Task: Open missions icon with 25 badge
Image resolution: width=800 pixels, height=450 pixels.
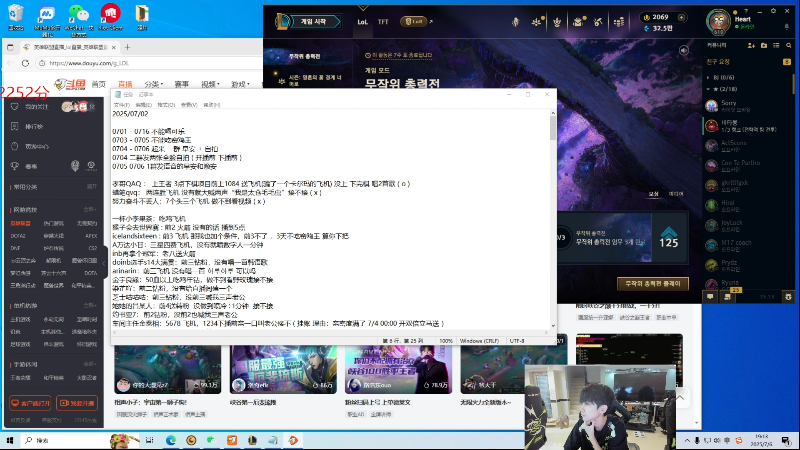Action: click(728, 296)
